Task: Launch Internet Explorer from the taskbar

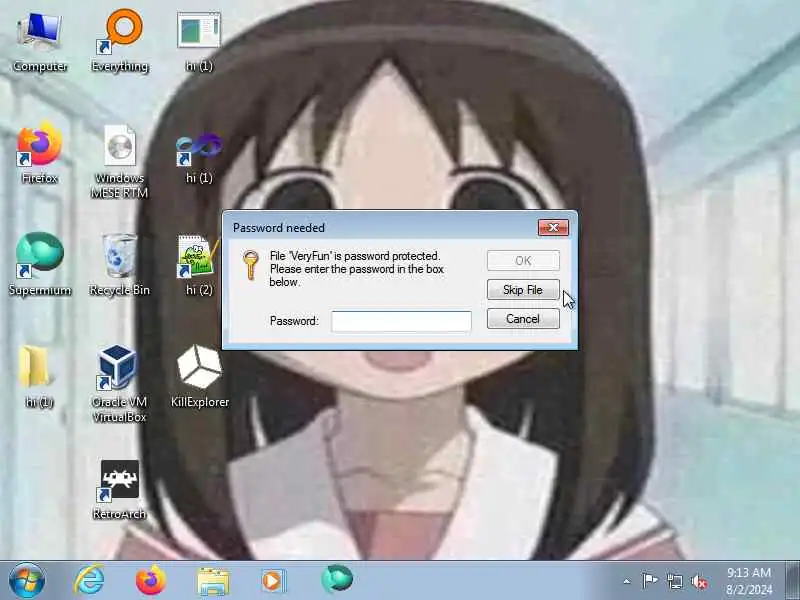Action: point(89,580)
